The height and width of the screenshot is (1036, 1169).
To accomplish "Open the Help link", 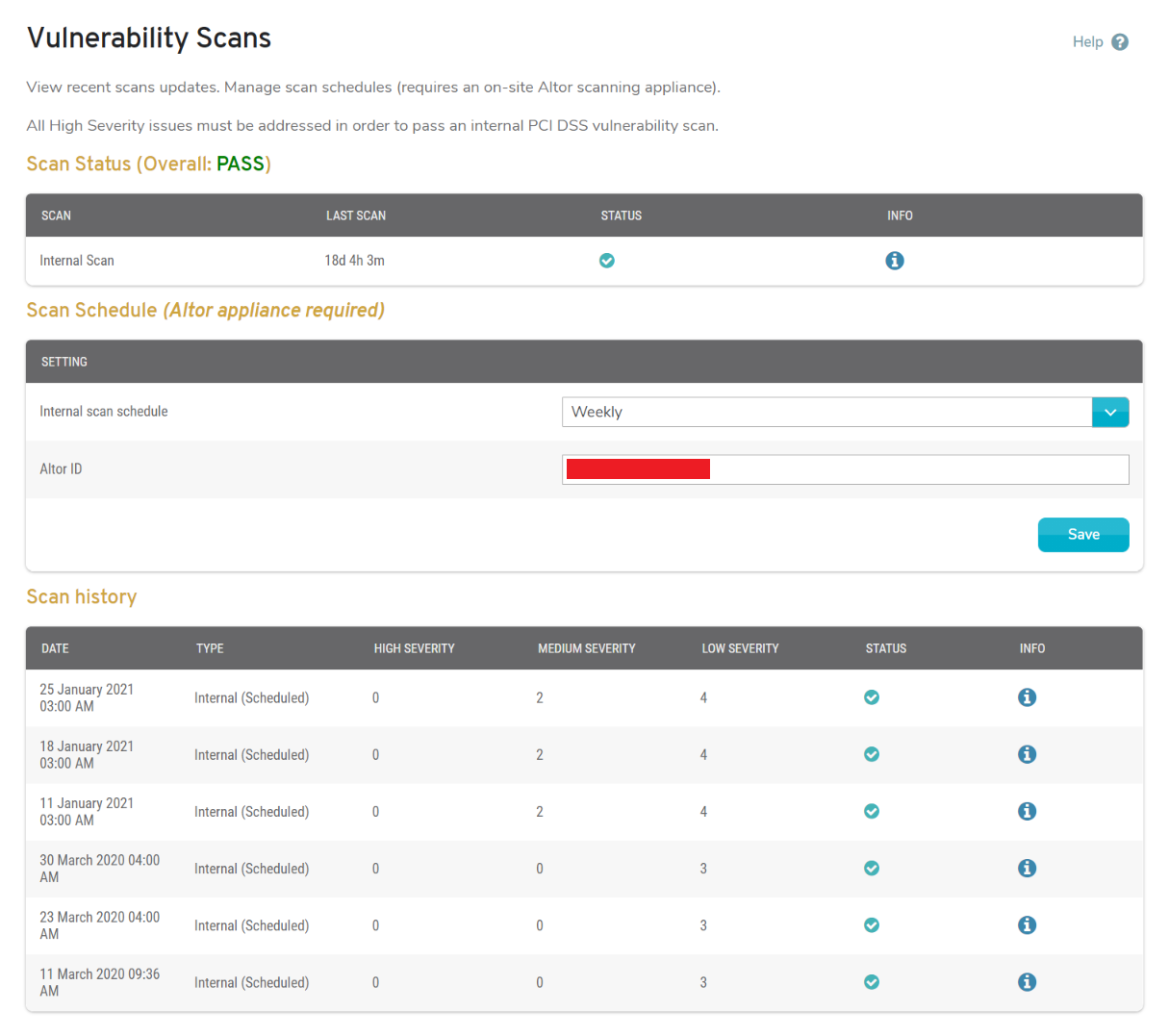I will (1088, 42).
